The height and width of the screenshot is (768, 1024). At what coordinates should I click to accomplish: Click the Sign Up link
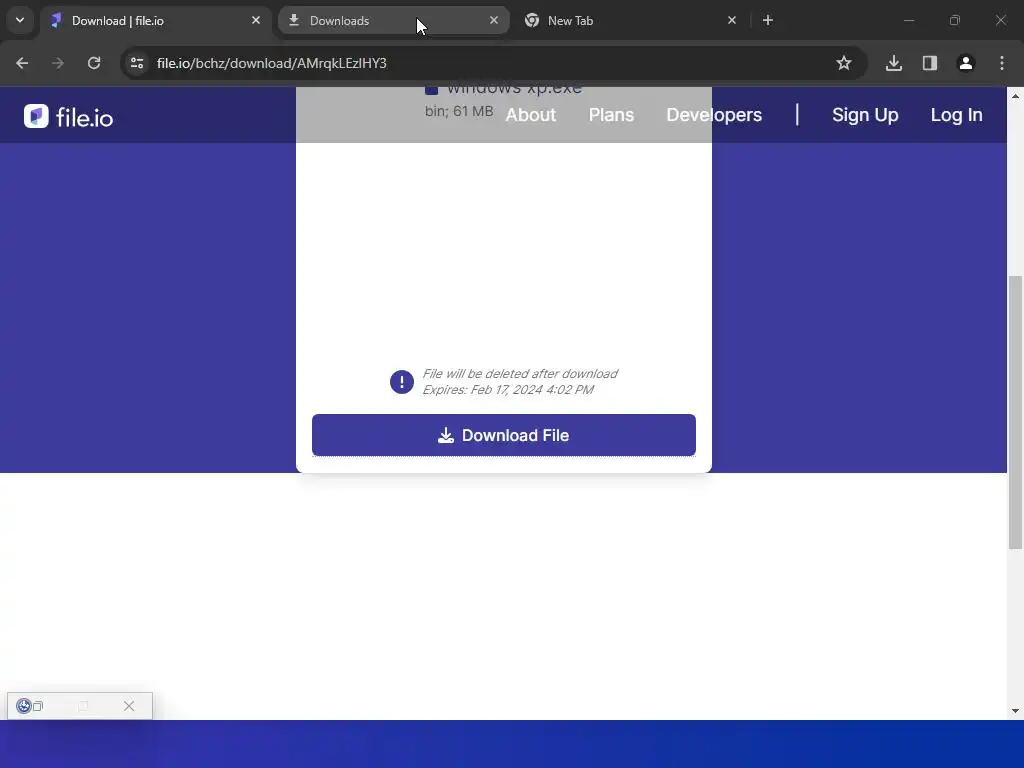point(865,115)
